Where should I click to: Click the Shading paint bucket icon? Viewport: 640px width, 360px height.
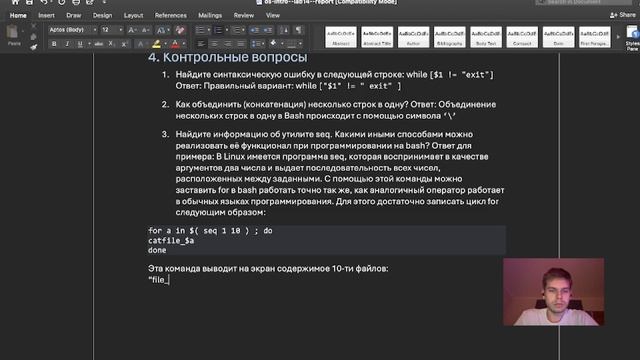(273, 43)
